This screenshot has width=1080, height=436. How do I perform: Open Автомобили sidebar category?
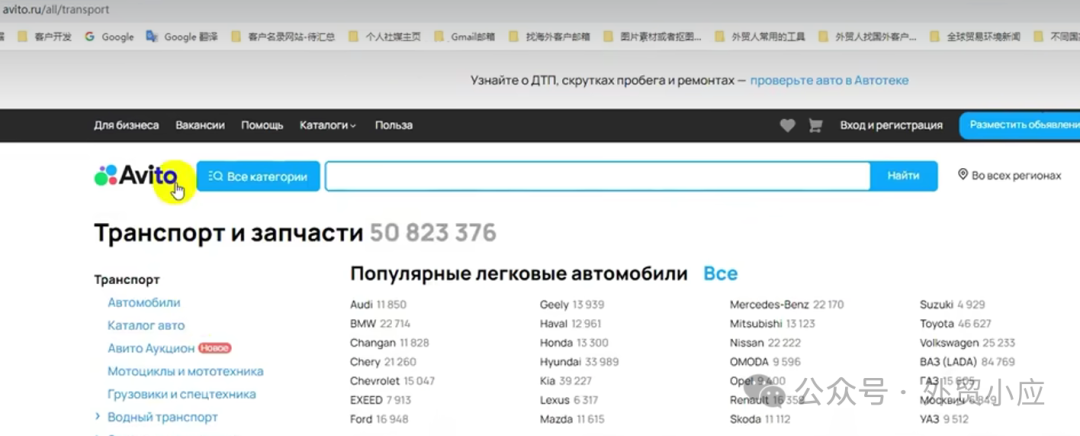[144, 302]
